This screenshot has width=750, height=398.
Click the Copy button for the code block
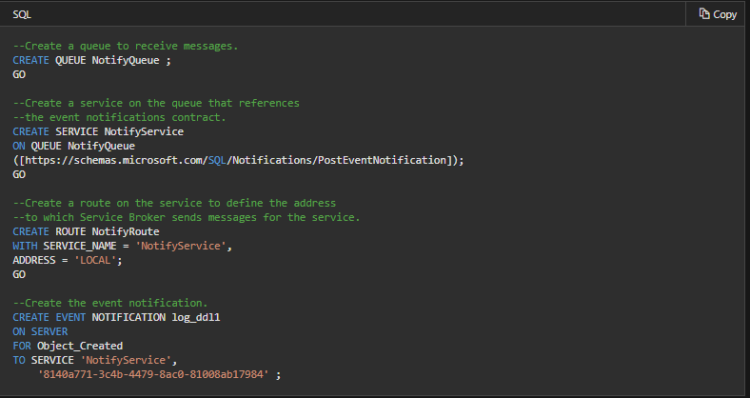coord(717,14)
